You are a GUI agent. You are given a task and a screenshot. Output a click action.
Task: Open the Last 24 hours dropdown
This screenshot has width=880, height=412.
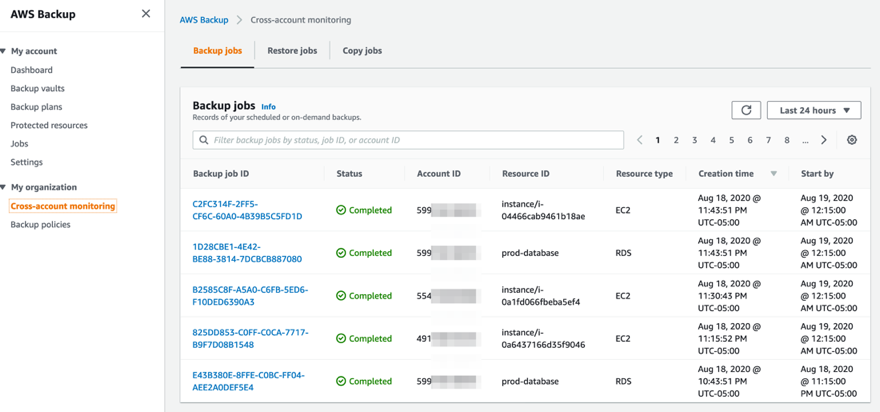pos(814,110)
